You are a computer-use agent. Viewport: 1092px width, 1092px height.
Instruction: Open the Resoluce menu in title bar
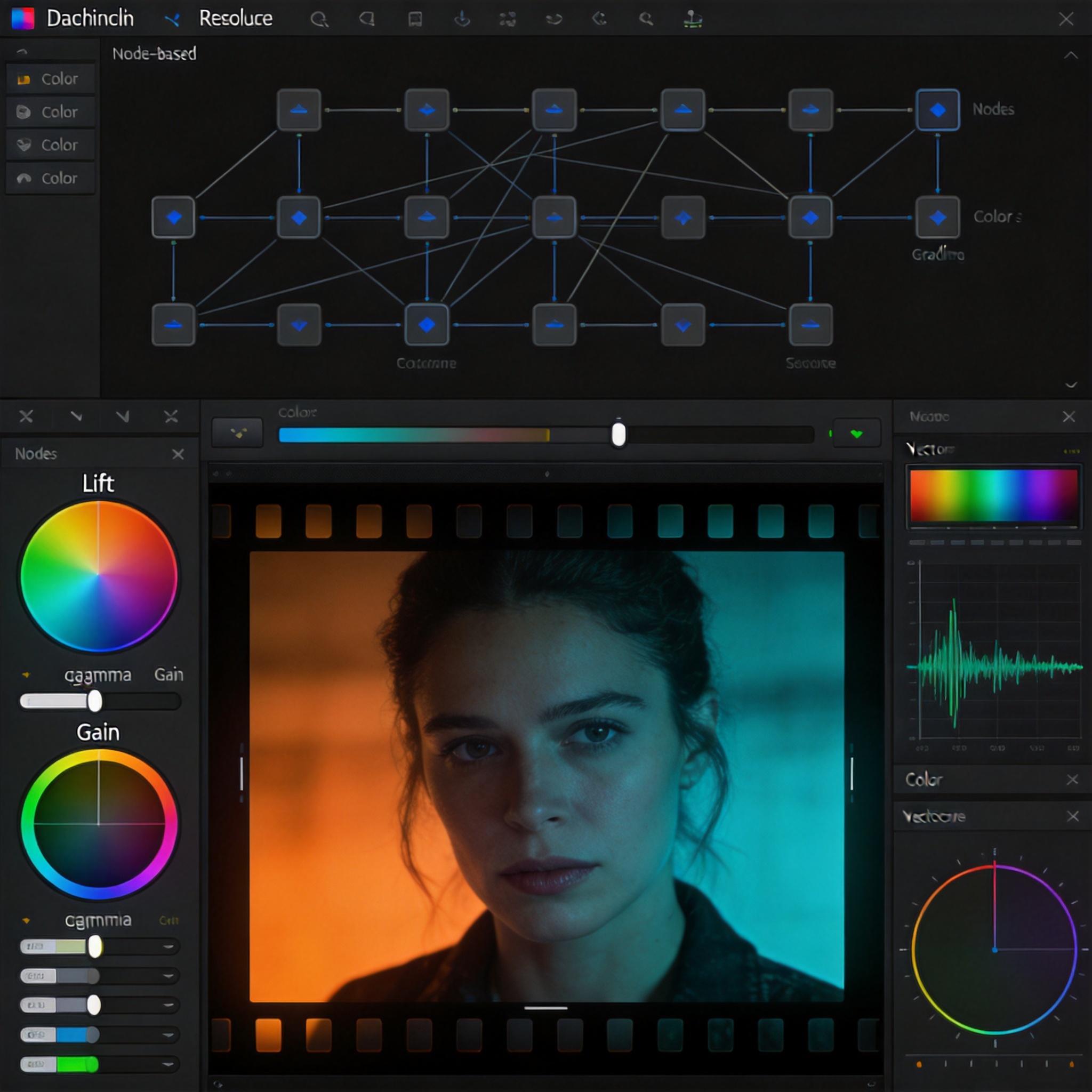pos(236,19)
